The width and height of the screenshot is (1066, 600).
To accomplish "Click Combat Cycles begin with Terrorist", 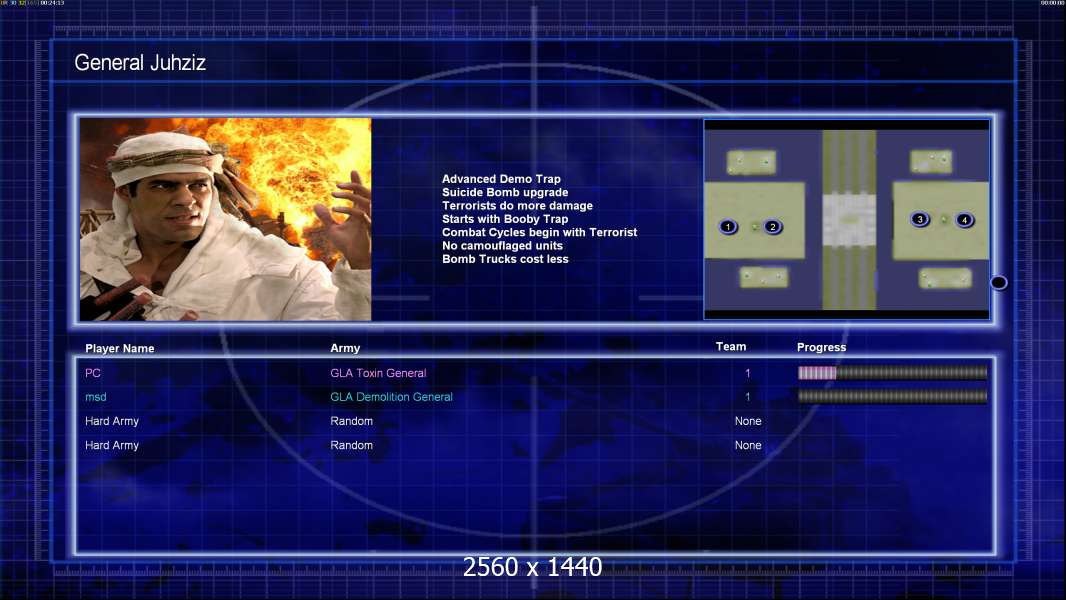I will [x=540, y=232].
